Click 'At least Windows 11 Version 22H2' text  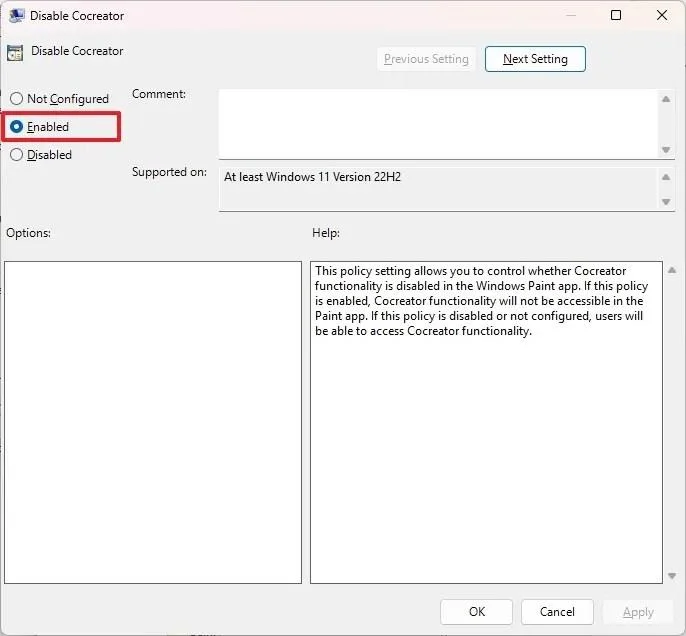[312, 177]
